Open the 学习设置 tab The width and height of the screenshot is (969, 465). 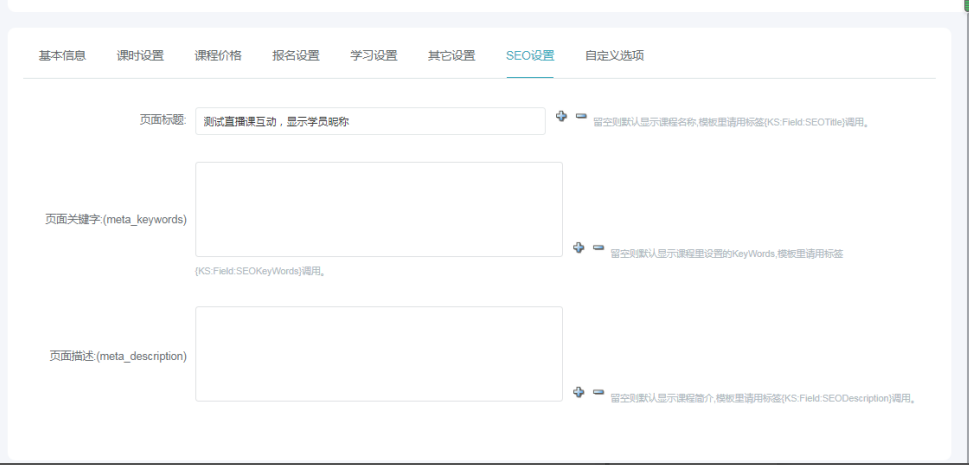click(x=374, y=56)
